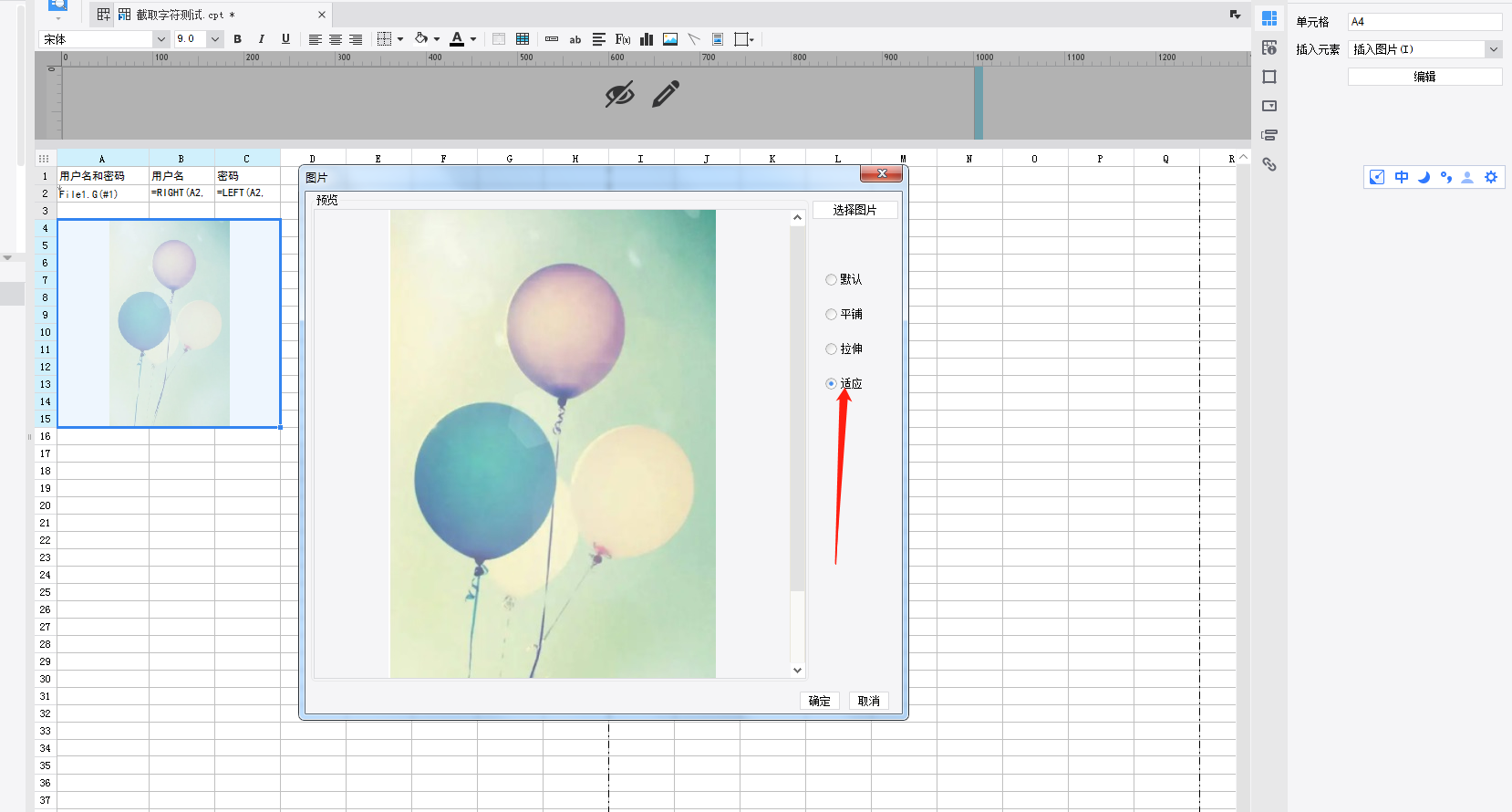
Task: Open the font size 9.0 dropdown
Action: click(x=215, y=39)
